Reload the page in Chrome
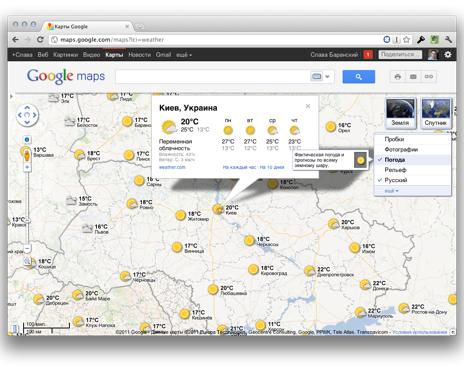Image resolution: width=464 pixels, height=371 pixels. (x=40, y=40)
